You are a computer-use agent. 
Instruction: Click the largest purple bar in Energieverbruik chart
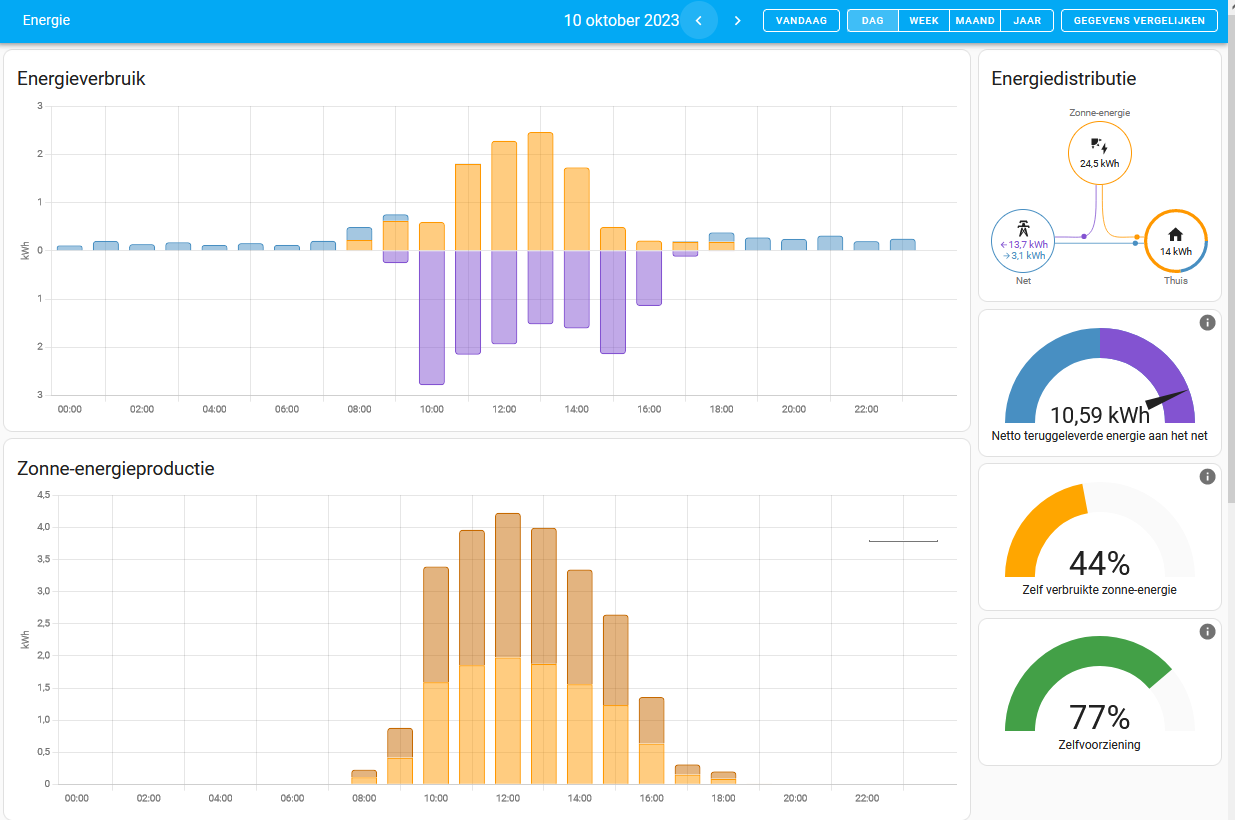pyautogui.click(x=431, y=317)
